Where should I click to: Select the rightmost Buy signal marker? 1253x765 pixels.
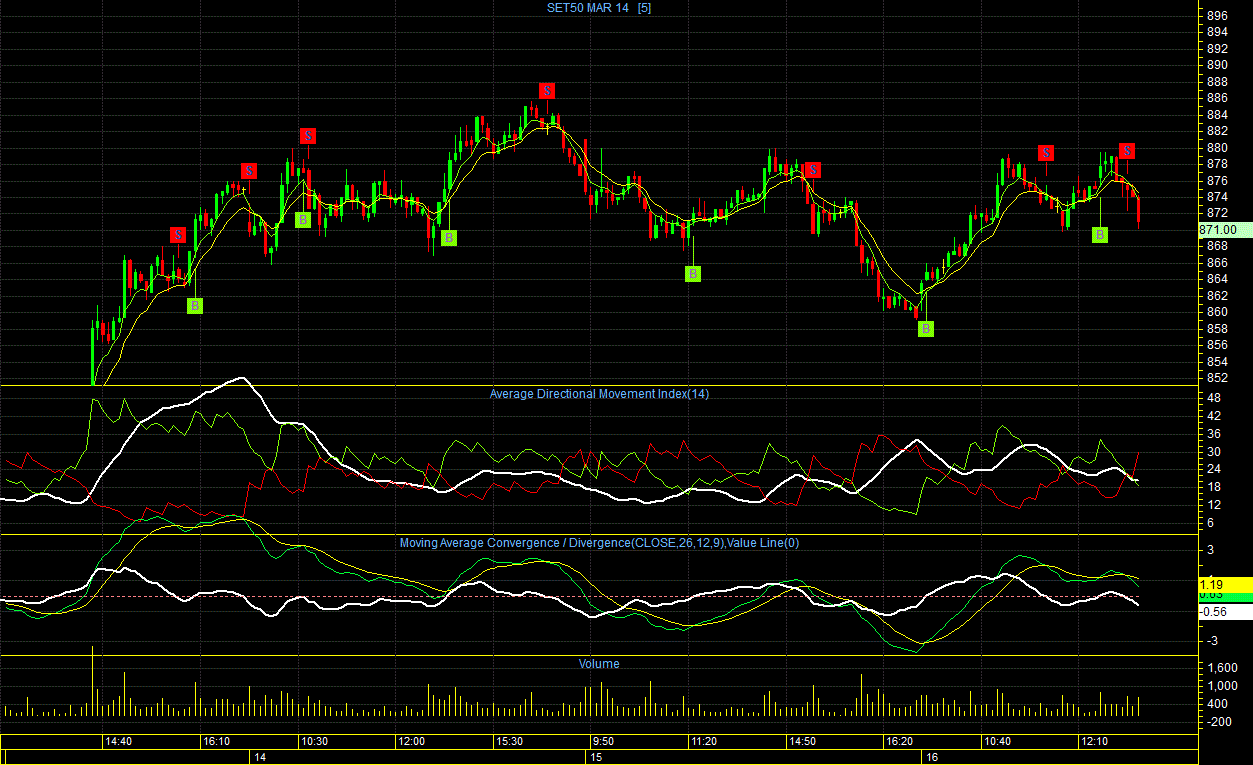click(x=1100, y=235)
